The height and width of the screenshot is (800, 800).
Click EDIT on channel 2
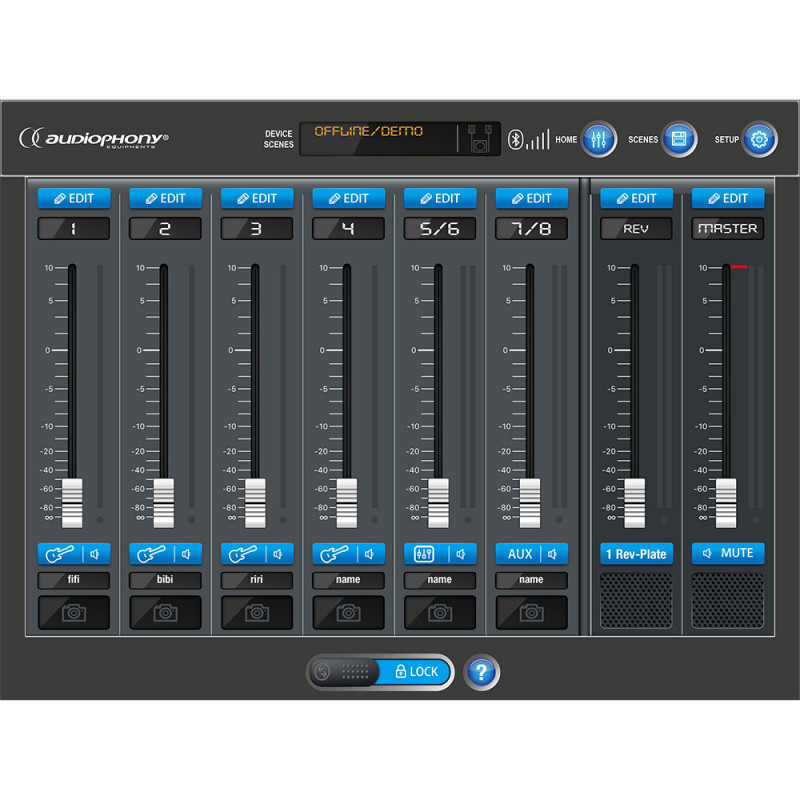click(165, 198)
